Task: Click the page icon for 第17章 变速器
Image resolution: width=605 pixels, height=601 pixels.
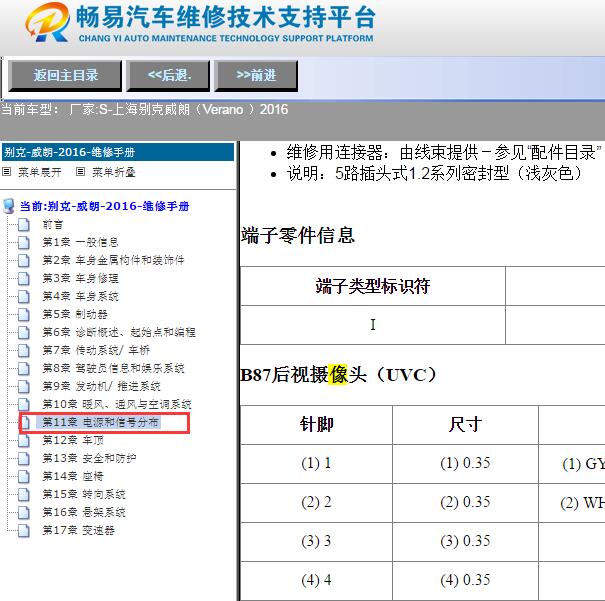Action: coord(24,530)
